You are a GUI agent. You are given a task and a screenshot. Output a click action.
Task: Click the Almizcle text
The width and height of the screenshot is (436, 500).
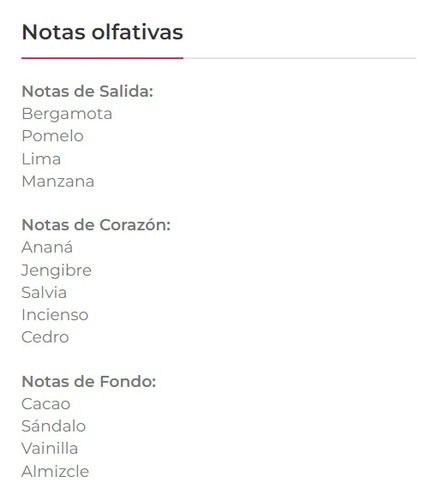point(55,471)
